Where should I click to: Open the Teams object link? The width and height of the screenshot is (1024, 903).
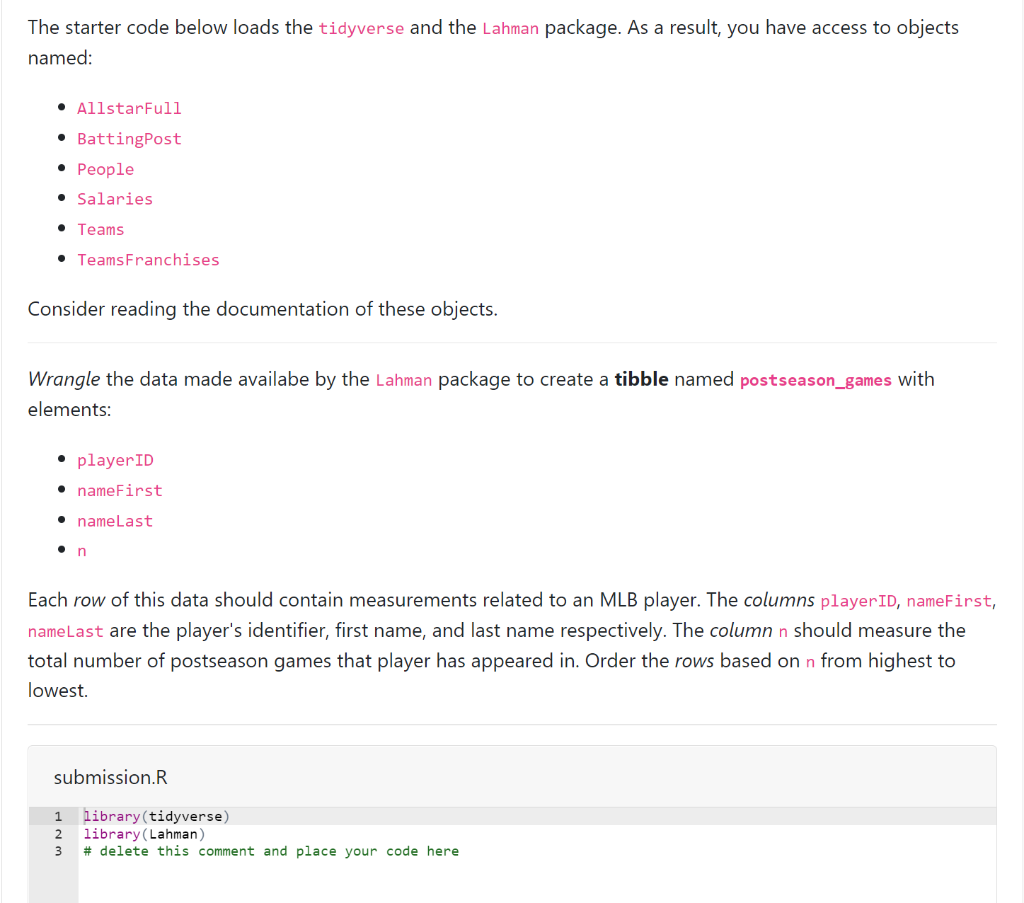[x=100, y=229]
